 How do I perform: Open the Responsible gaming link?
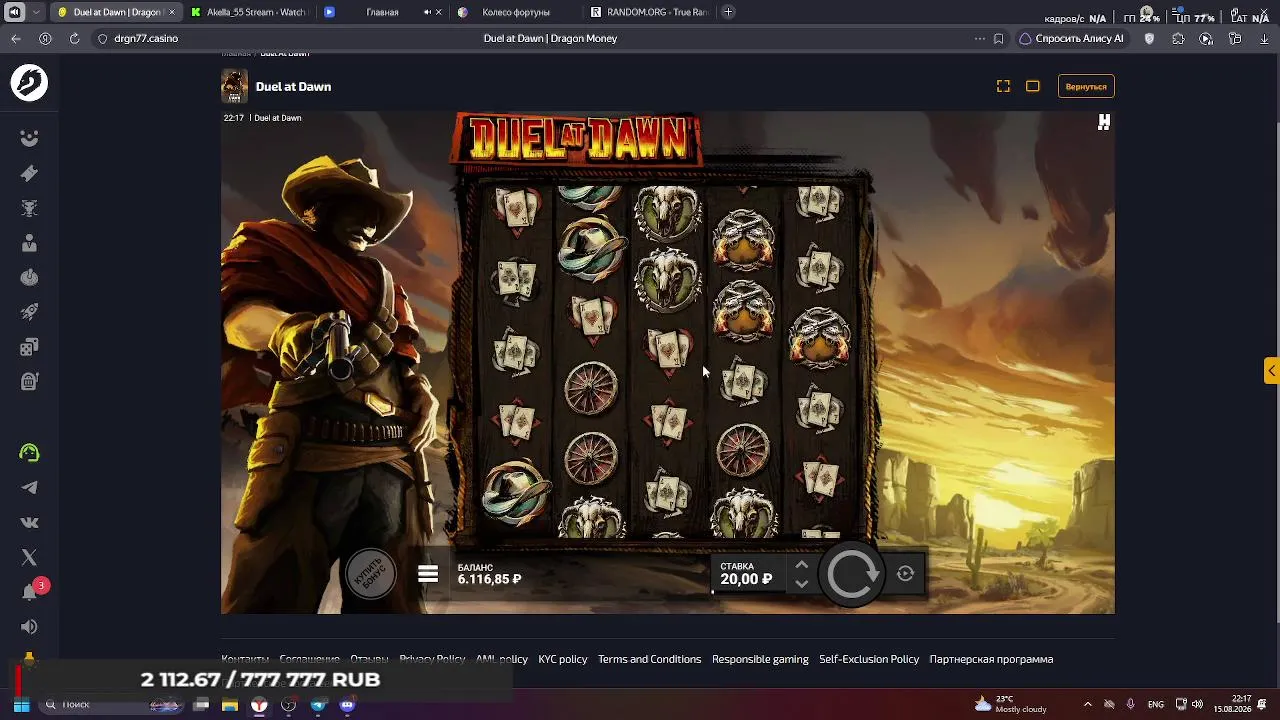tap(760, 659)
